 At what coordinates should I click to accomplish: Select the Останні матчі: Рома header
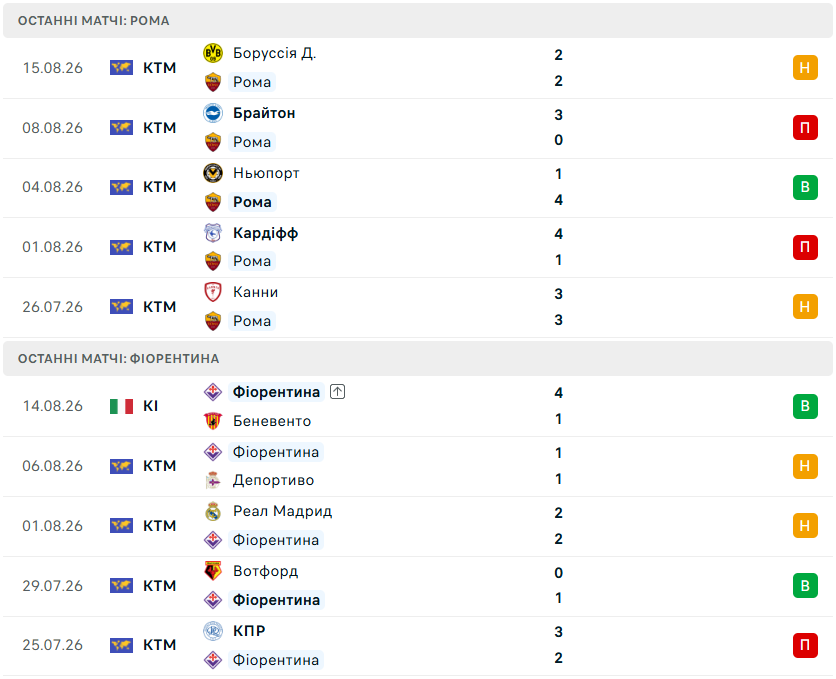click(x=418, y=21)
